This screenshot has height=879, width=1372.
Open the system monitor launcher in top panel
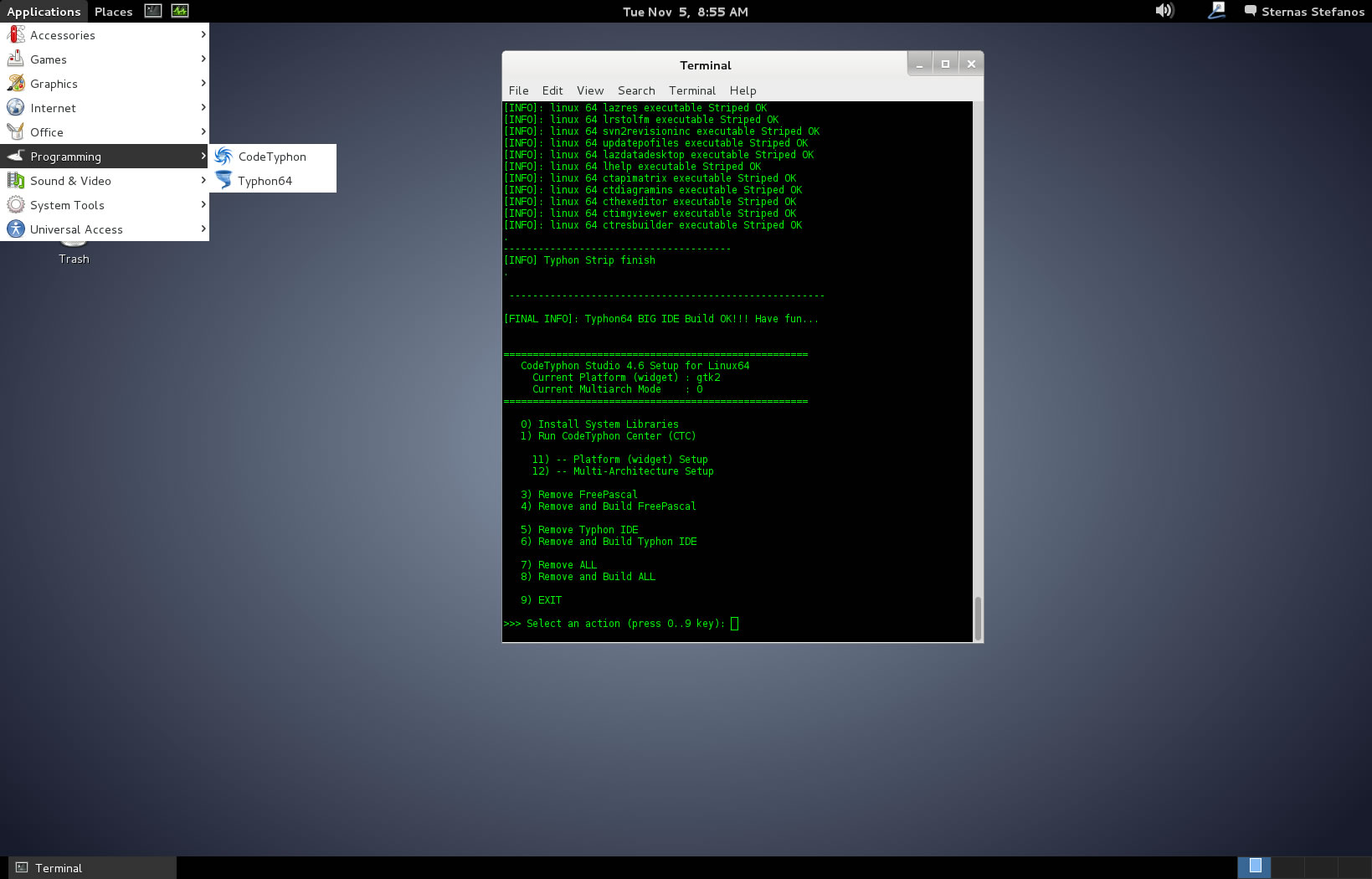click(180, 11)
